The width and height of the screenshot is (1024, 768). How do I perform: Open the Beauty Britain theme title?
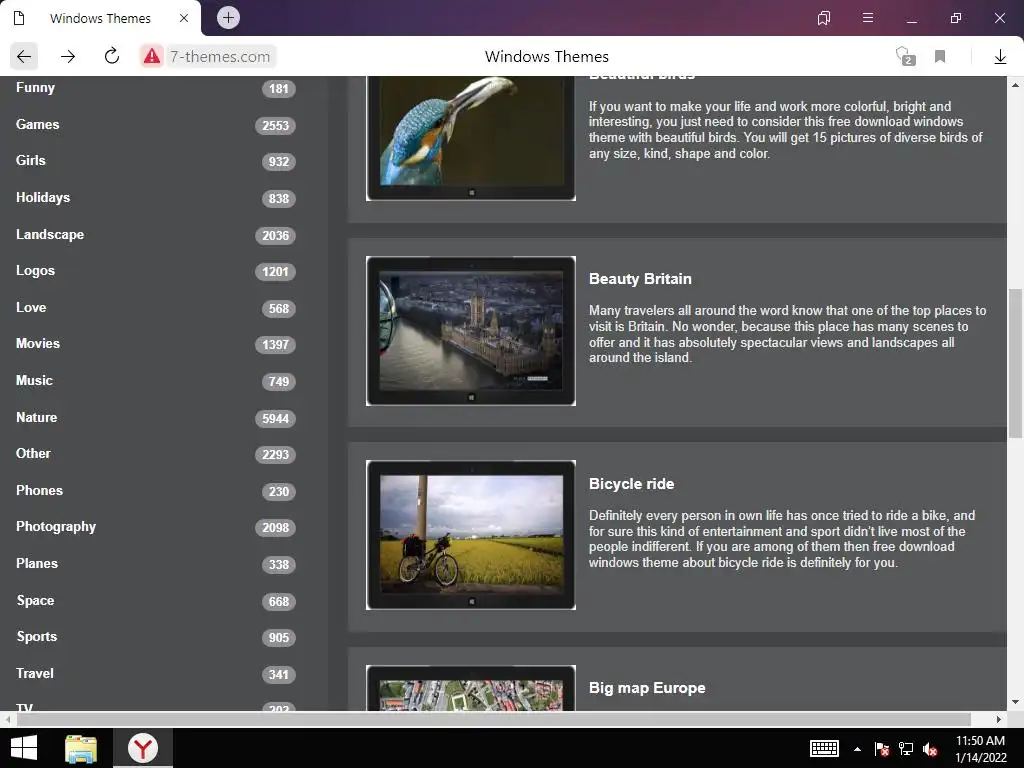pos(640,279)
